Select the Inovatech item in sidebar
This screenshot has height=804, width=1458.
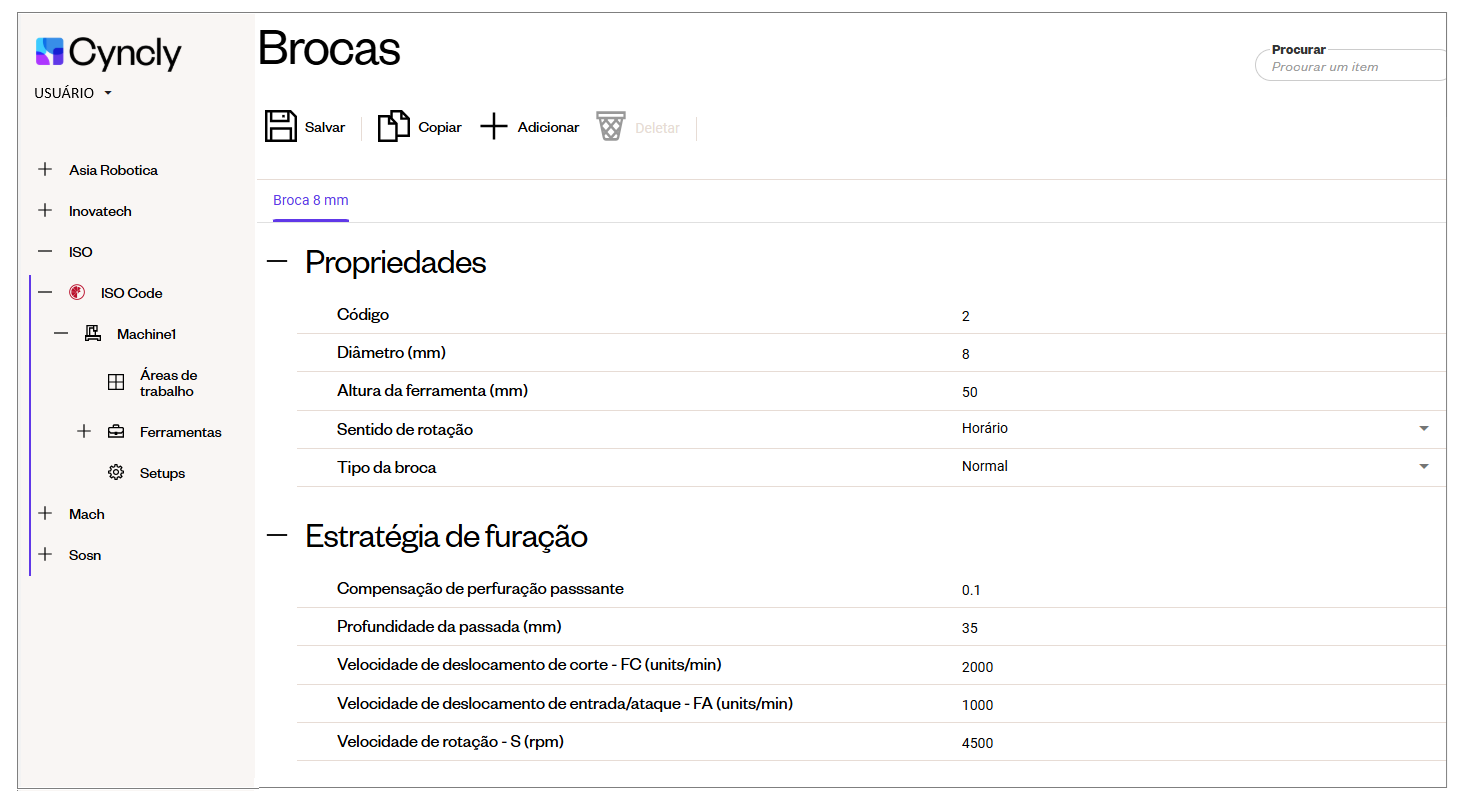(x=100, y=211)
